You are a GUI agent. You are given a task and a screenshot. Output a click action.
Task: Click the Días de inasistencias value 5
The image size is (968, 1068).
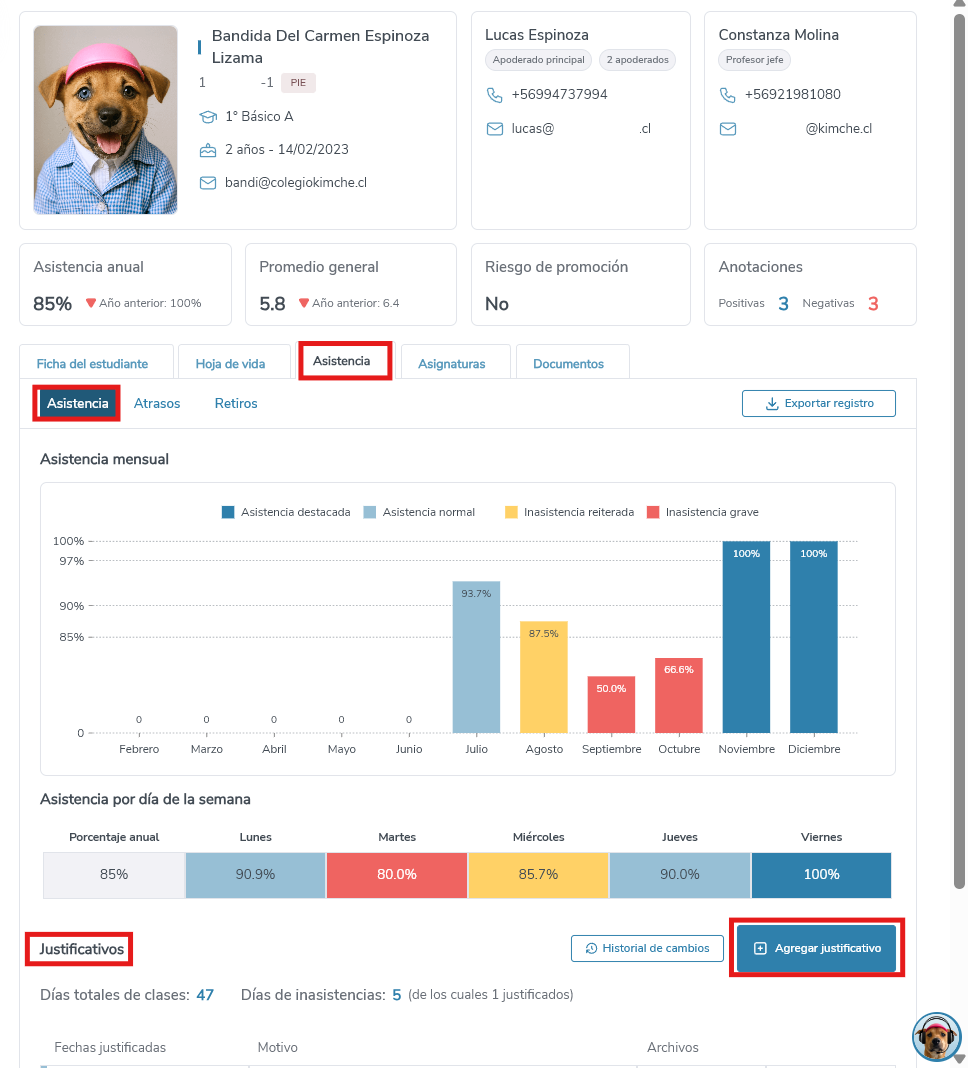click(x=396, y=995)
